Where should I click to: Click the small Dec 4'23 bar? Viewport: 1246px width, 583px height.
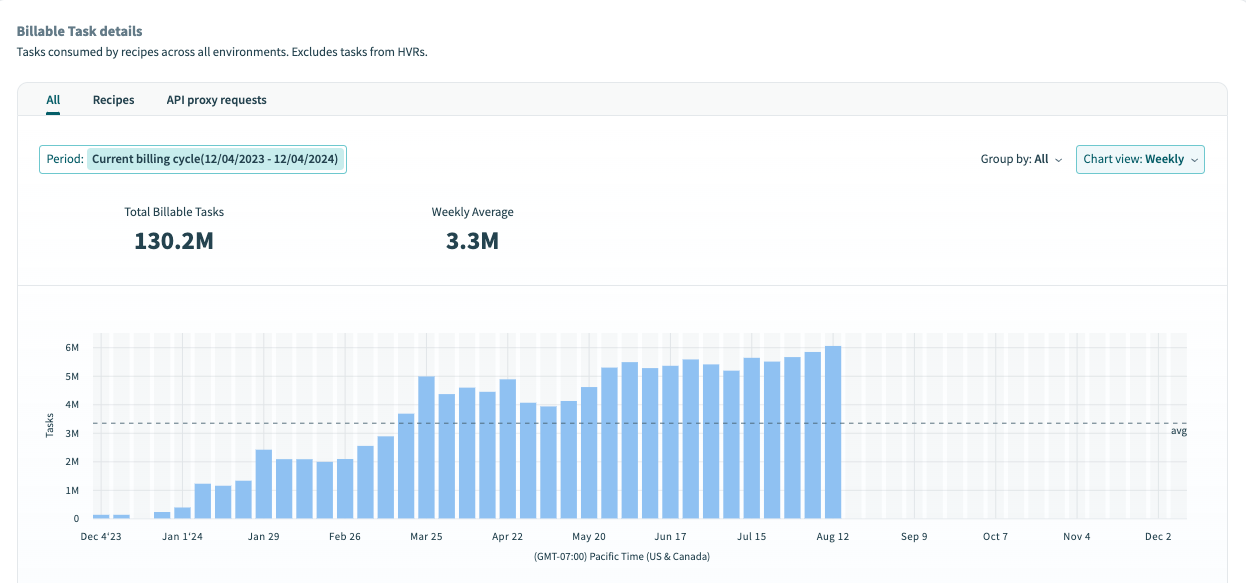(101, 516)
